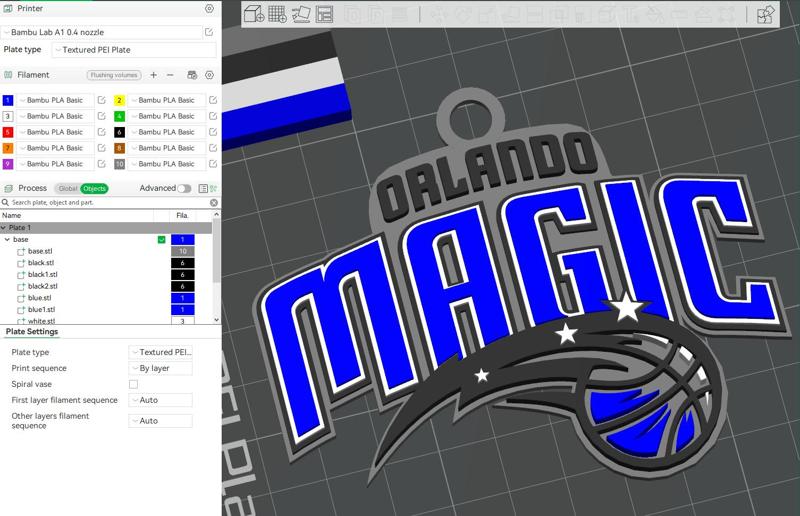Image resolution: width=800 pixels, height=516 pixels.
Task: Collapse the base object tree node
Action: (7, 239)
